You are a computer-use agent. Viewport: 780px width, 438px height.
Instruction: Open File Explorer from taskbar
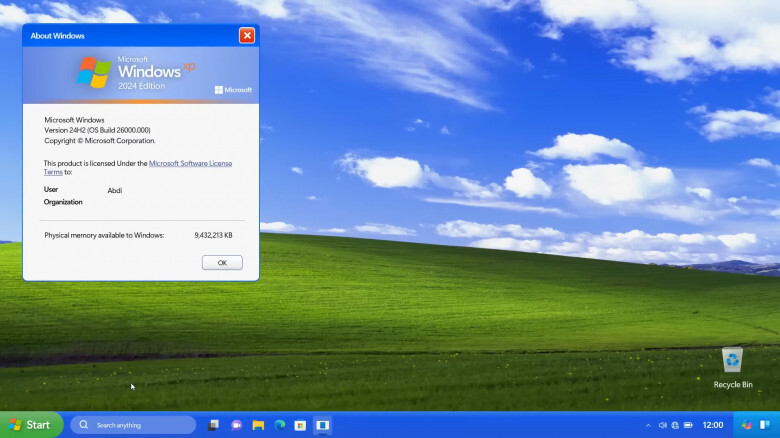point(258,425)
